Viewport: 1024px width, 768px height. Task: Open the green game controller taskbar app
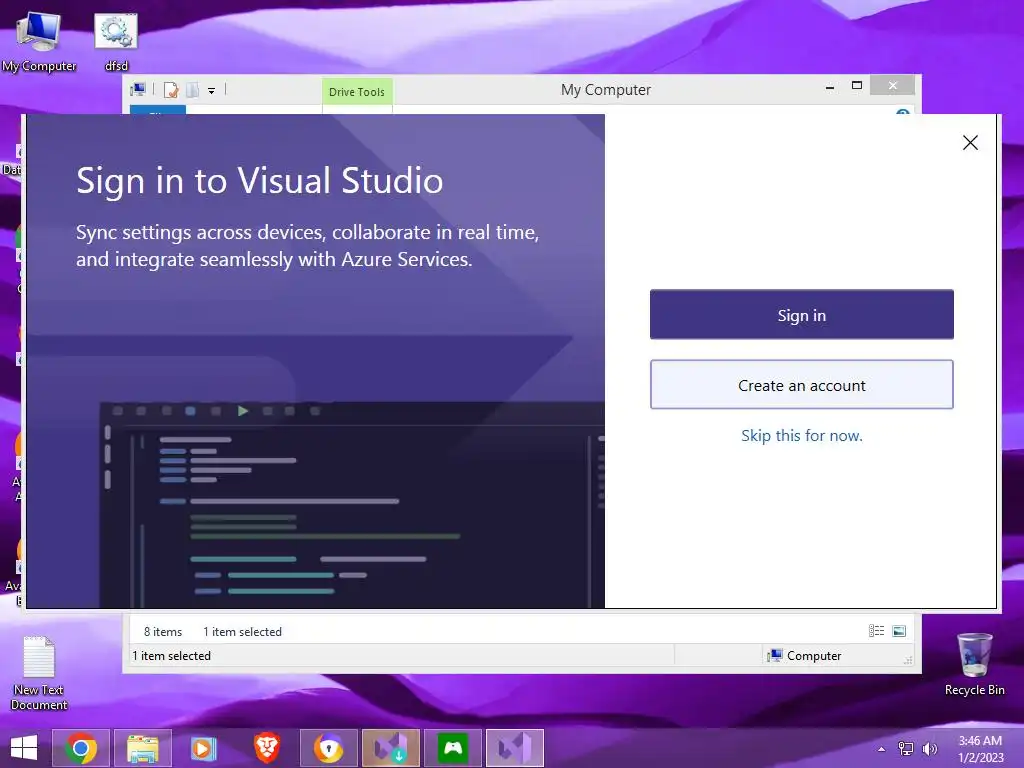click(x=453, y=748)
